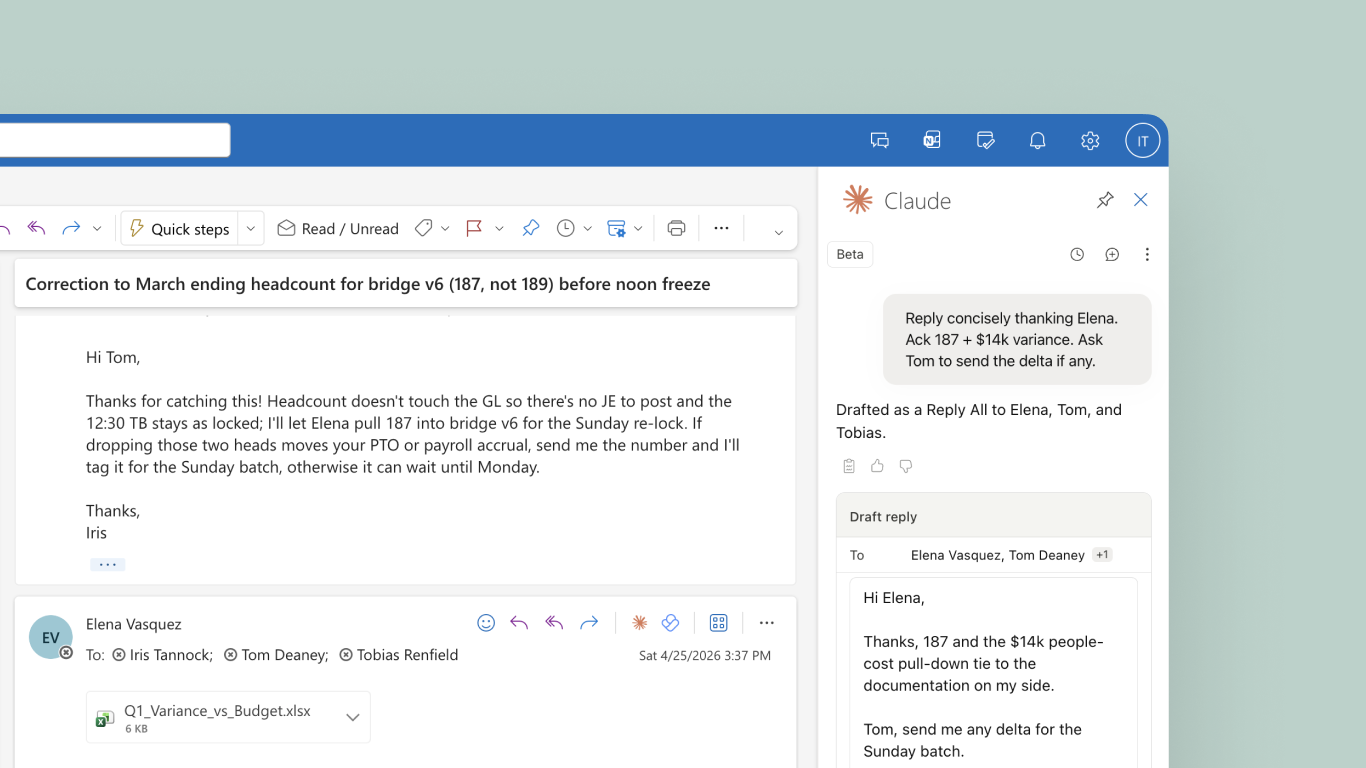This screenshot has height=768, width=1366.
Task: Open the dropdown beside the tag icon
Action: (445, 229)
